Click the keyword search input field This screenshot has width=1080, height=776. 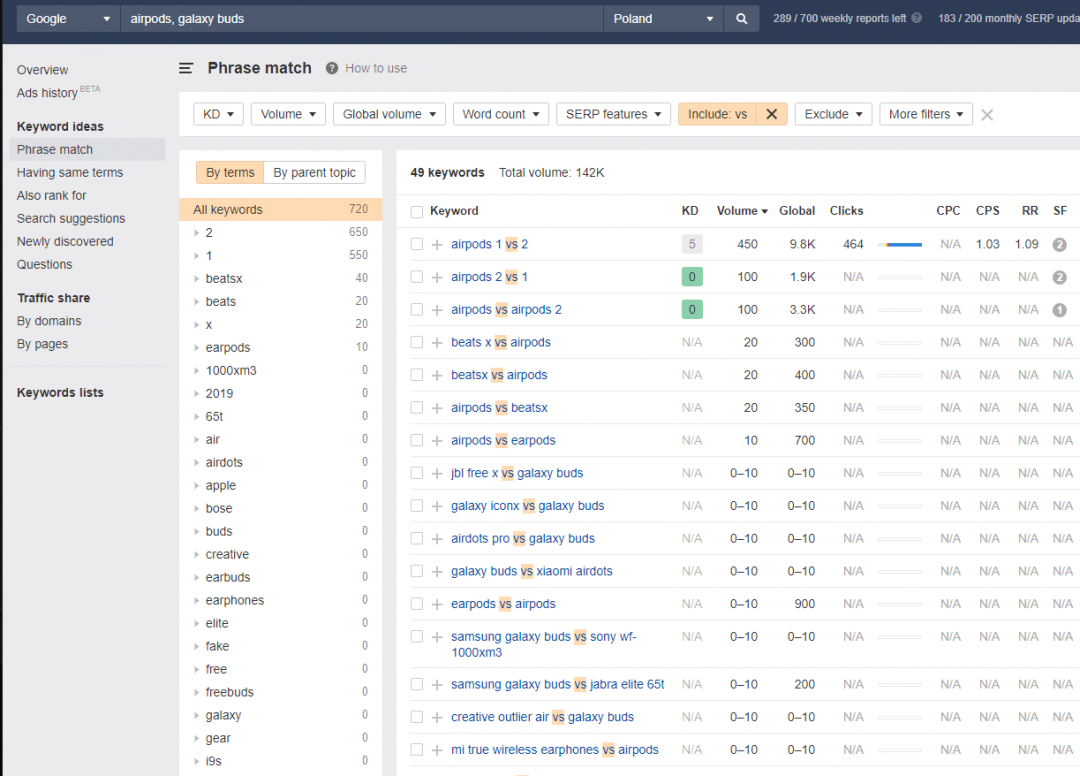350,17
